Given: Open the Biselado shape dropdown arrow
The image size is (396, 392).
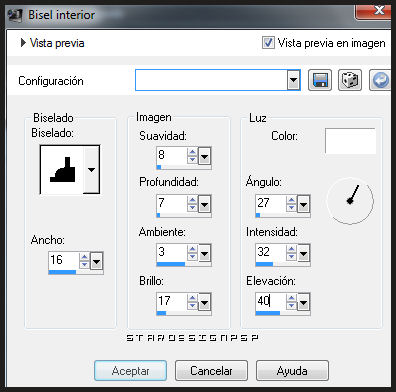Looking at the screenshot, I should coord(91,169).
